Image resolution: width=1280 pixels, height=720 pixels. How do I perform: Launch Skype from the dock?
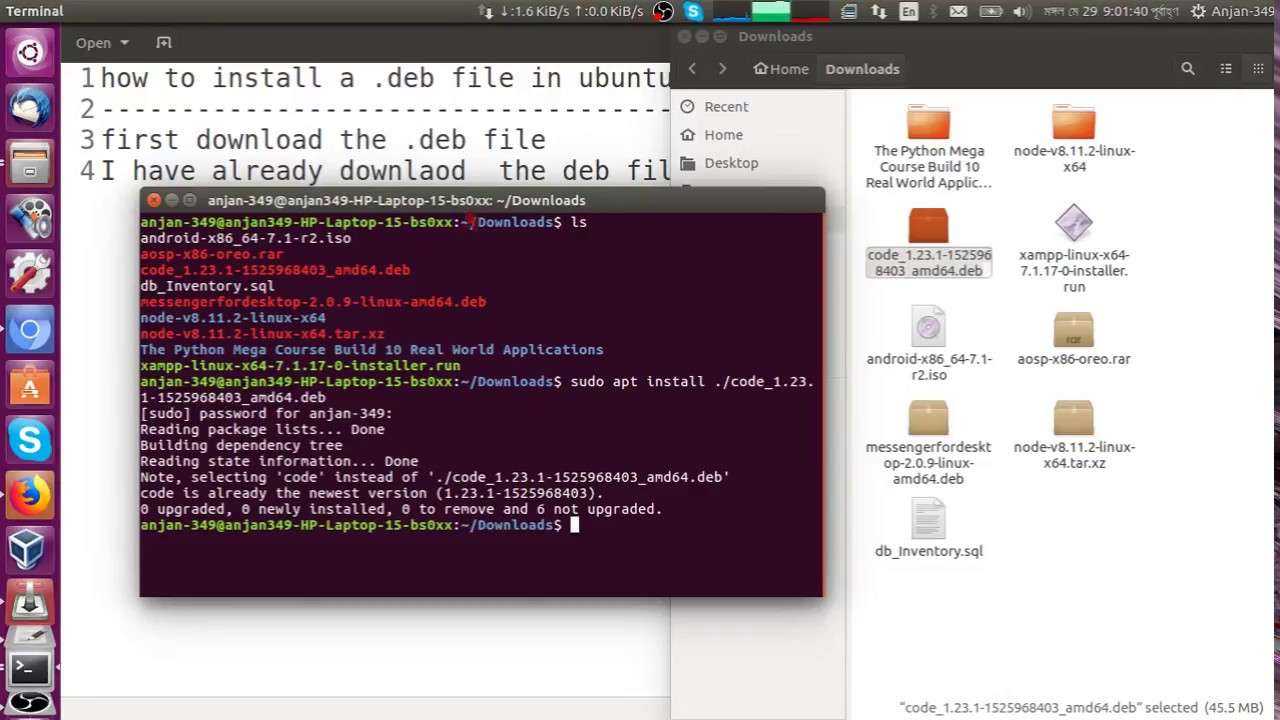(29, 440)
